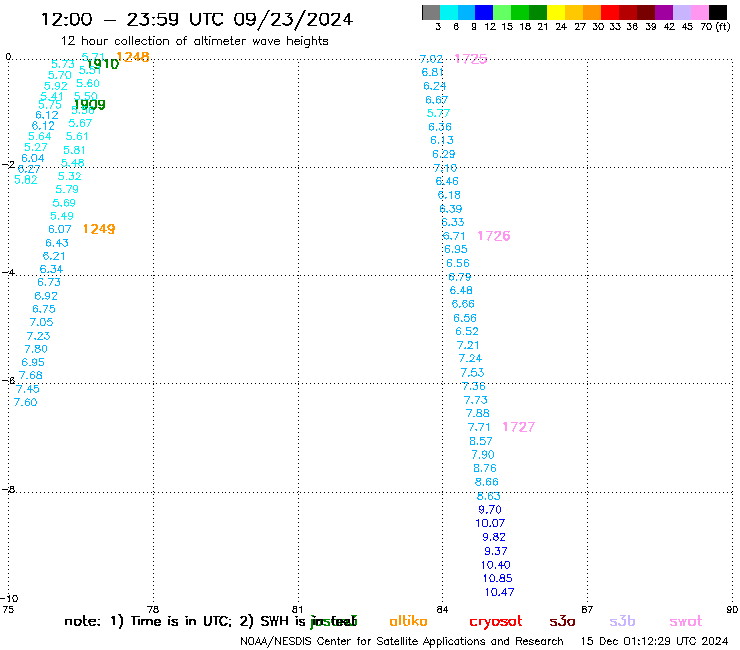The height and width of the screenshot is (650, 740).
Task: Click the 6.79 wave height value
Action: 460,277
